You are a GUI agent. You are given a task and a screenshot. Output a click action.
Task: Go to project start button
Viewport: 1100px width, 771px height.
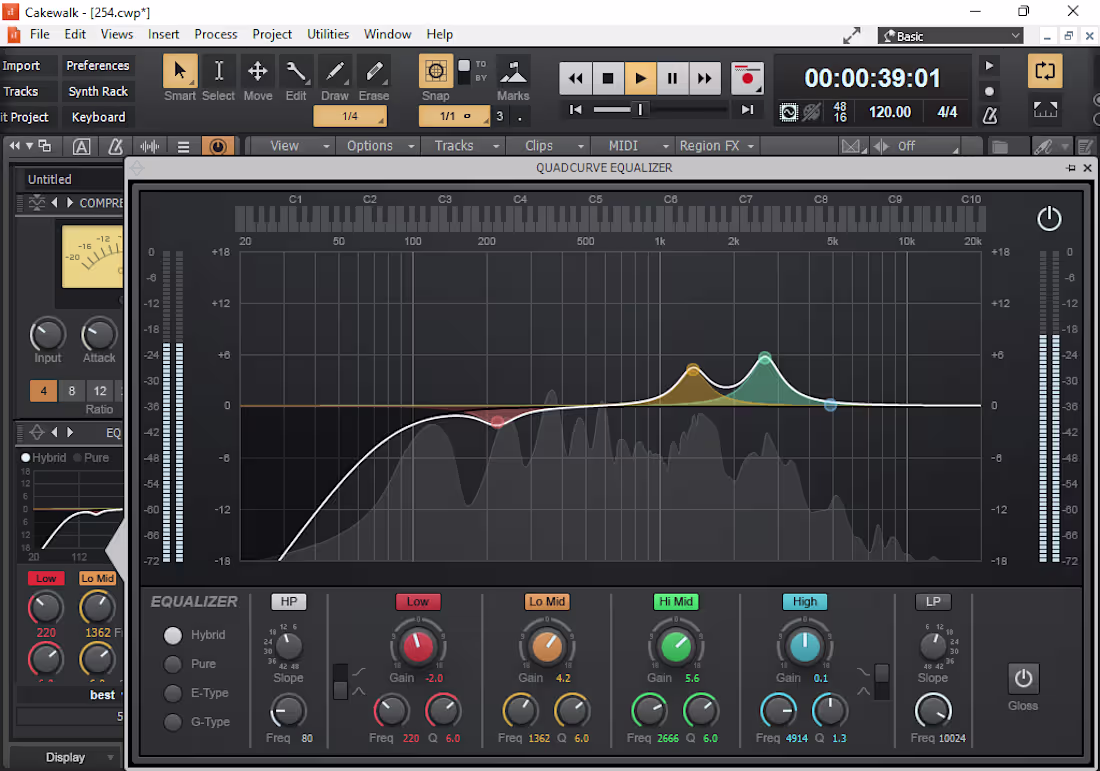coord(575,109)
